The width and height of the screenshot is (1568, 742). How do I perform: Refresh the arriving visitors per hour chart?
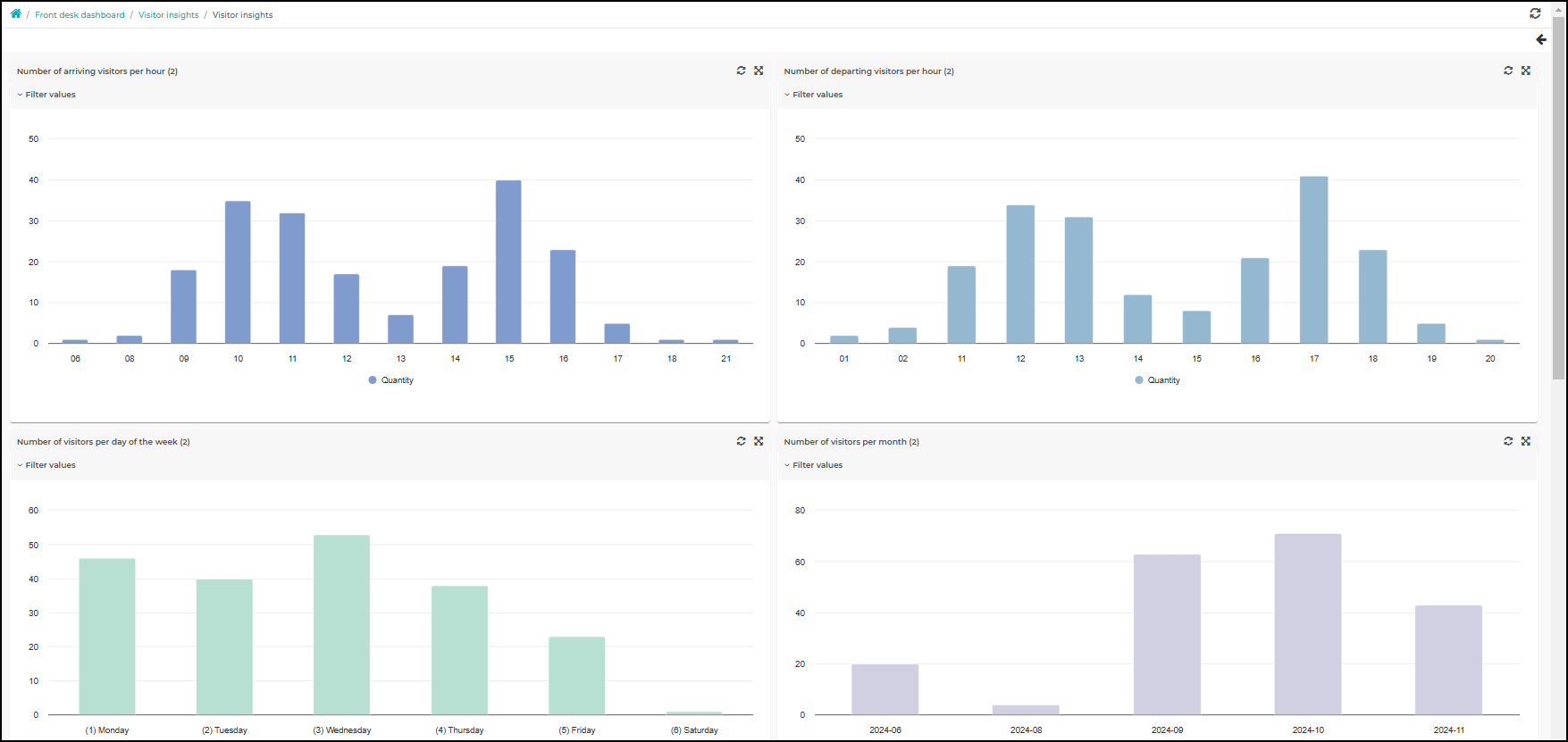(x=741, y=71)
